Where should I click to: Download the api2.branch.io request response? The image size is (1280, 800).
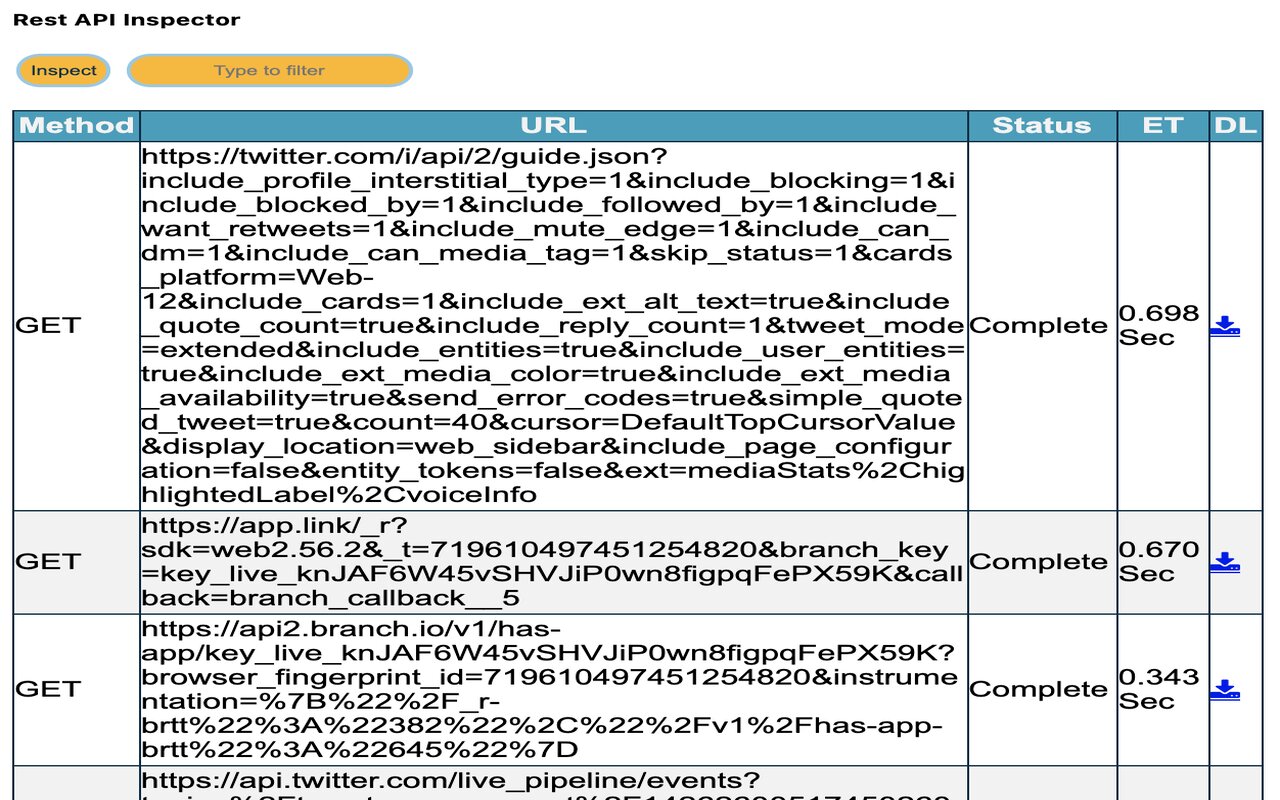pos(1225,690)
